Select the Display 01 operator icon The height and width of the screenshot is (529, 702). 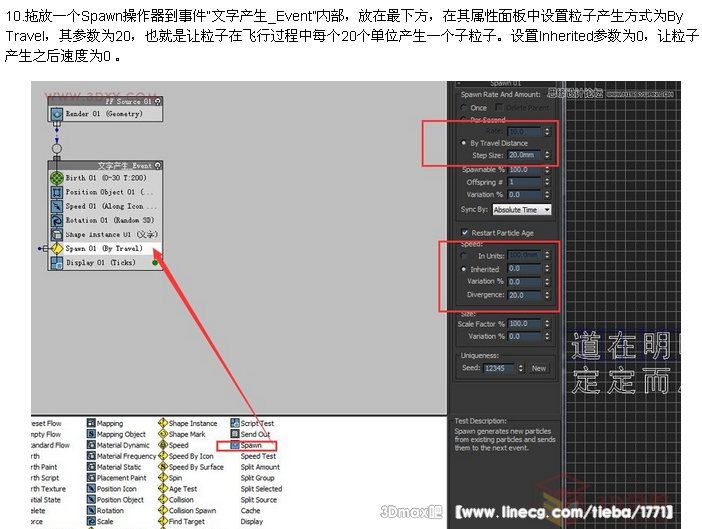57,262
